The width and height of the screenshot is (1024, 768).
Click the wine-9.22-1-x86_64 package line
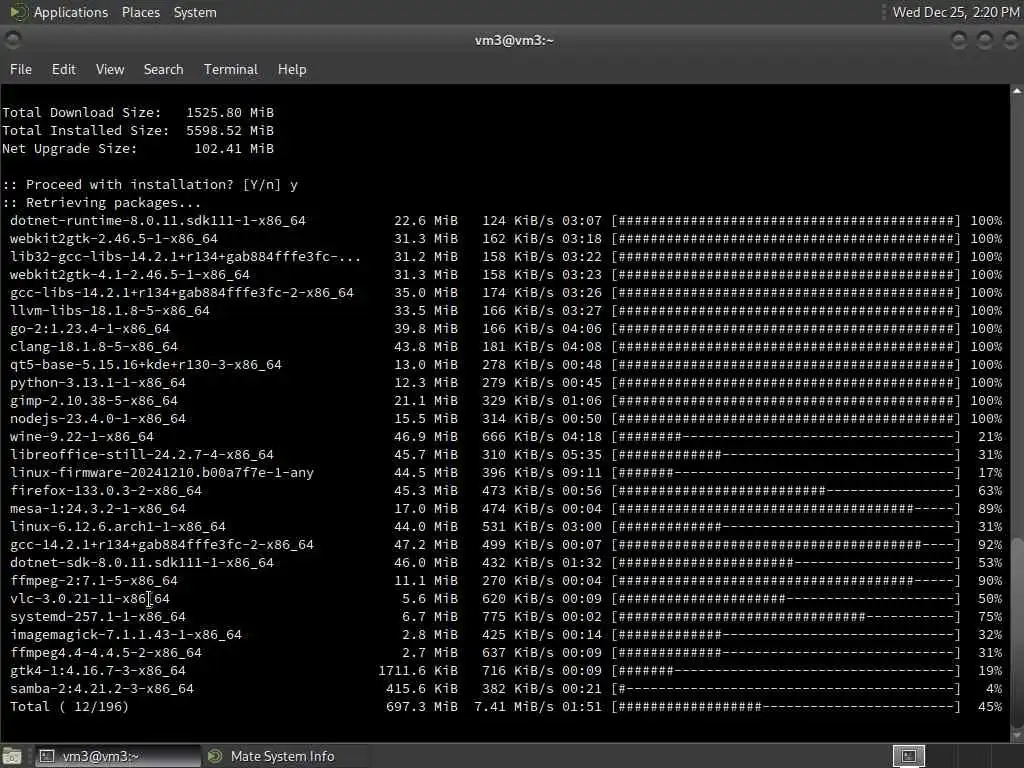tap(505, 436)
